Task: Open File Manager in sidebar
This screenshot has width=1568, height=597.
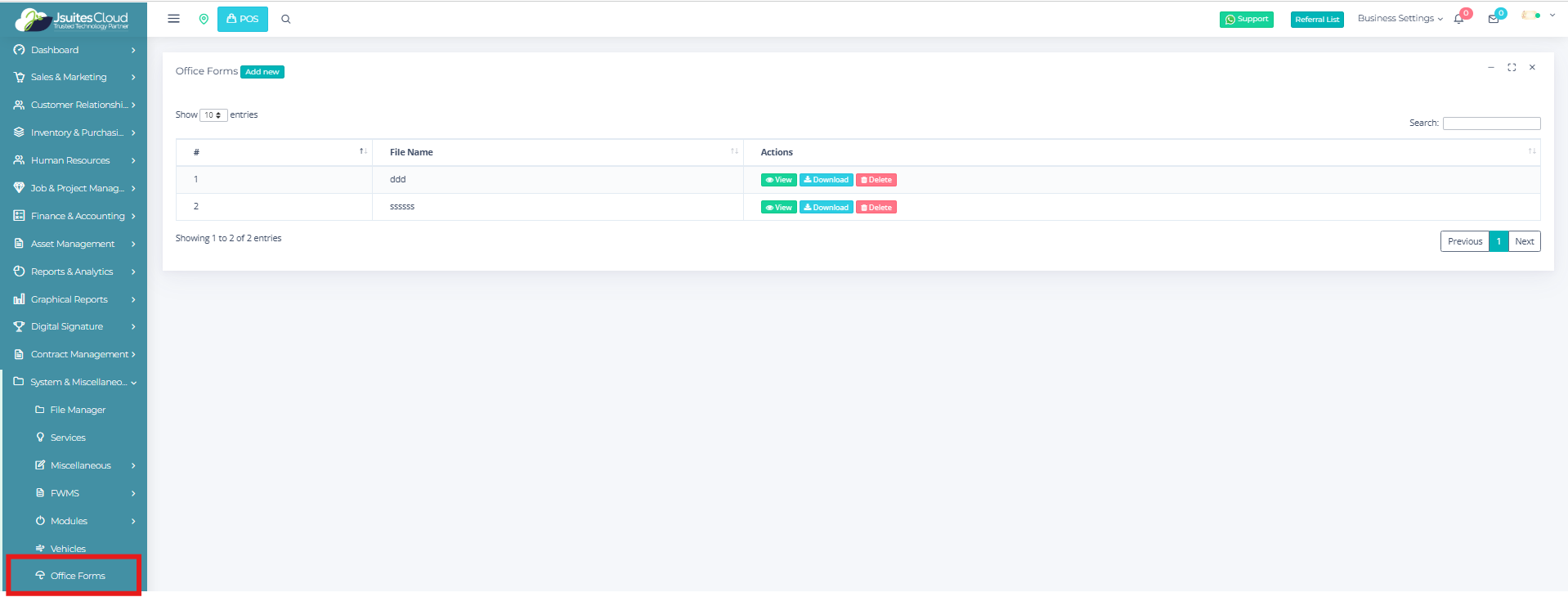Action: click(78, 410)
